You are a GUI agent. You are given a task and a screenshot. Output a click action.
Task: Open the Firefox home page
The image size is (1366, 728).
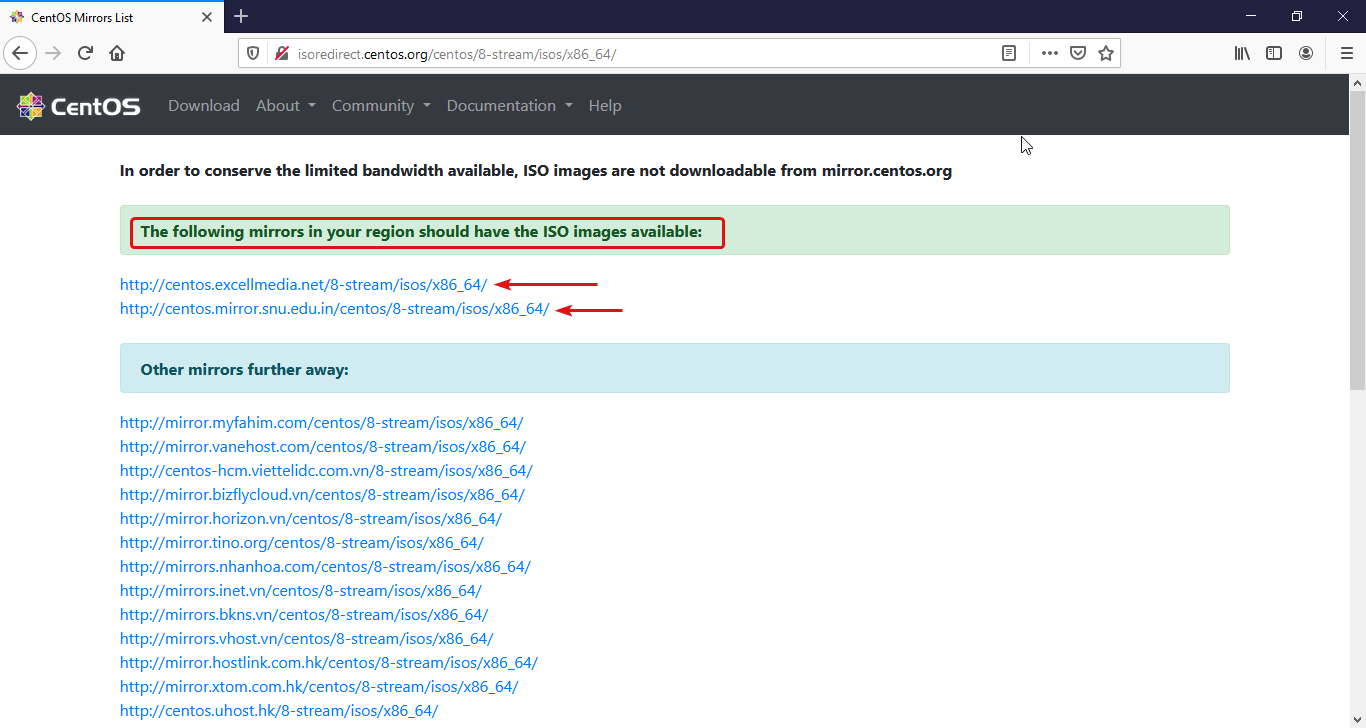[117, 53]
